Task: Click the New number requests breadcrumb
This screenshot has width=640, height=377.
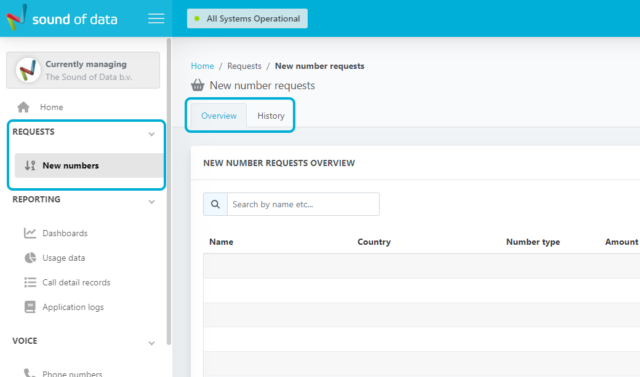Action: pyautogui.click(x=320, y=66)
